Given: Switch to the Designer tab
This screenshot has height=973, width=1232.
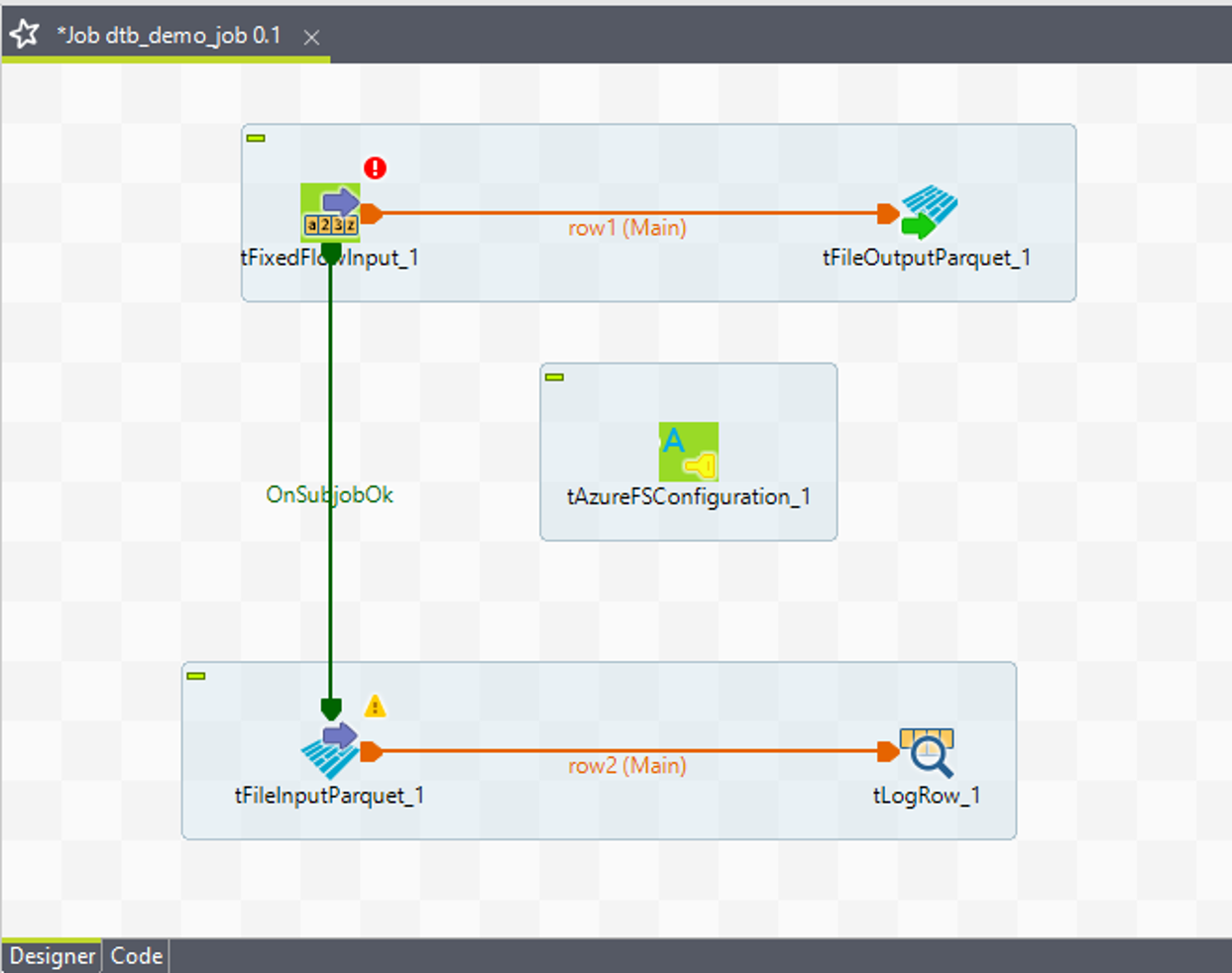Looking at the screenshot, I should [x=53, y=956].
